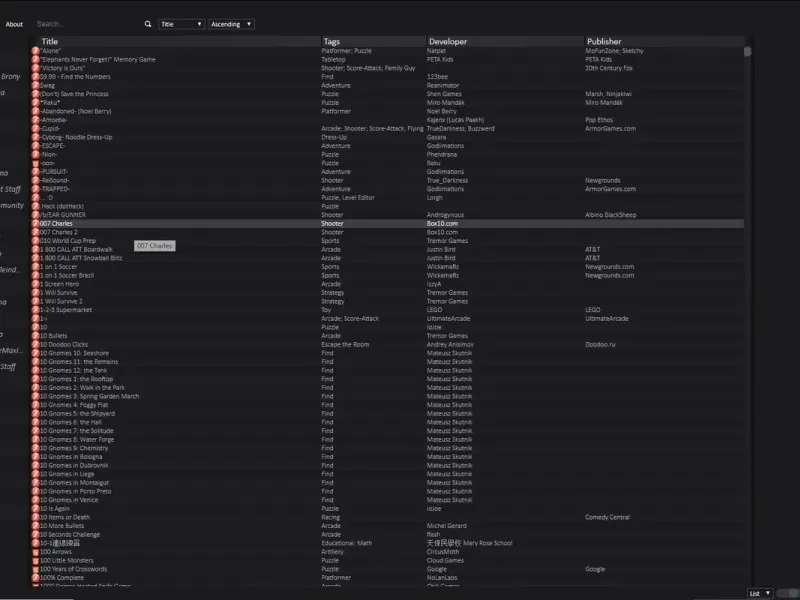
Task: Click the Flash icon beside 10 Bullets
Action: click(x=36, y=336)
